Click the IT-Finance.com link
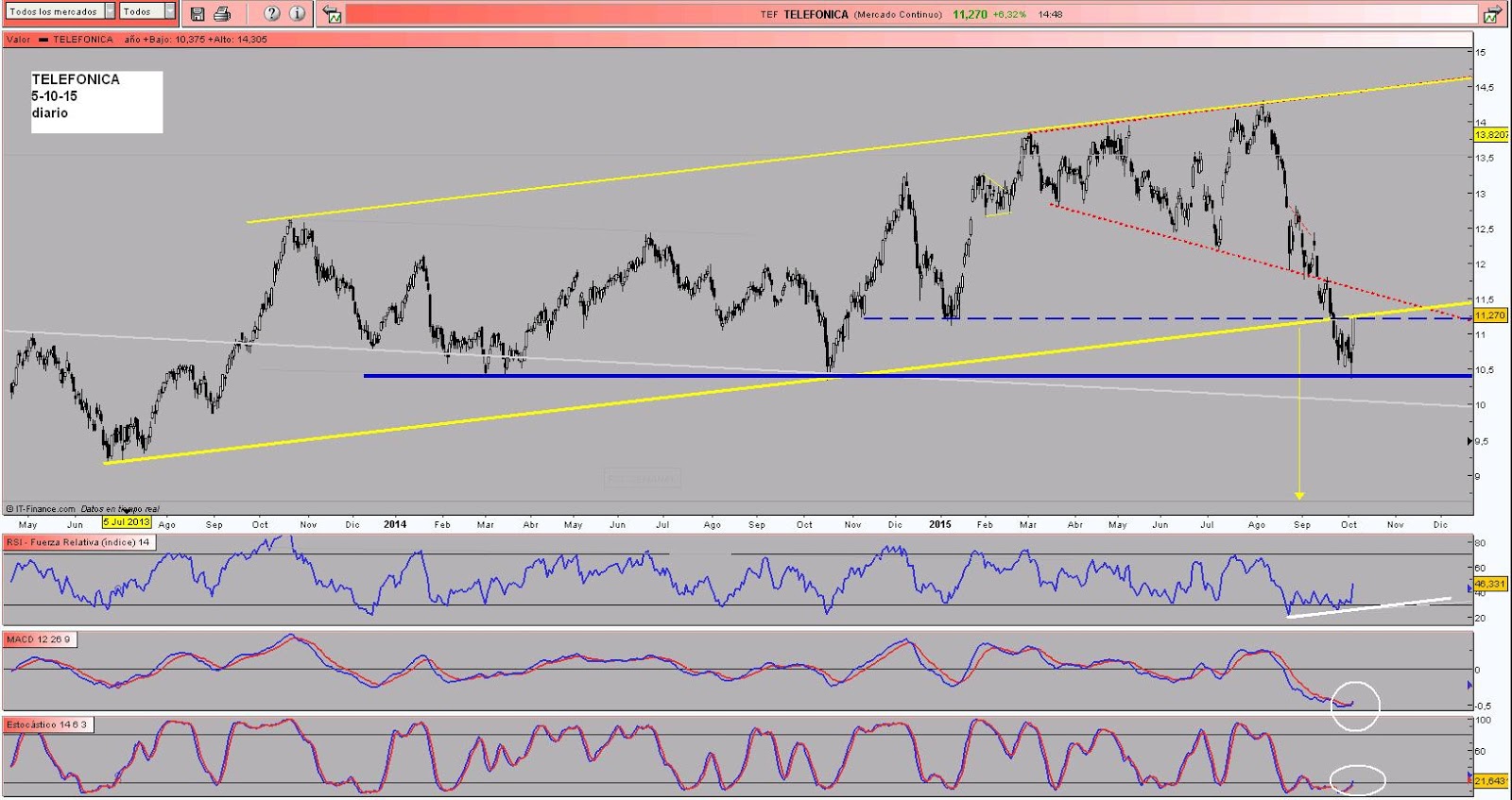The width and height of the screenshot is (1512, 800). 42,509
